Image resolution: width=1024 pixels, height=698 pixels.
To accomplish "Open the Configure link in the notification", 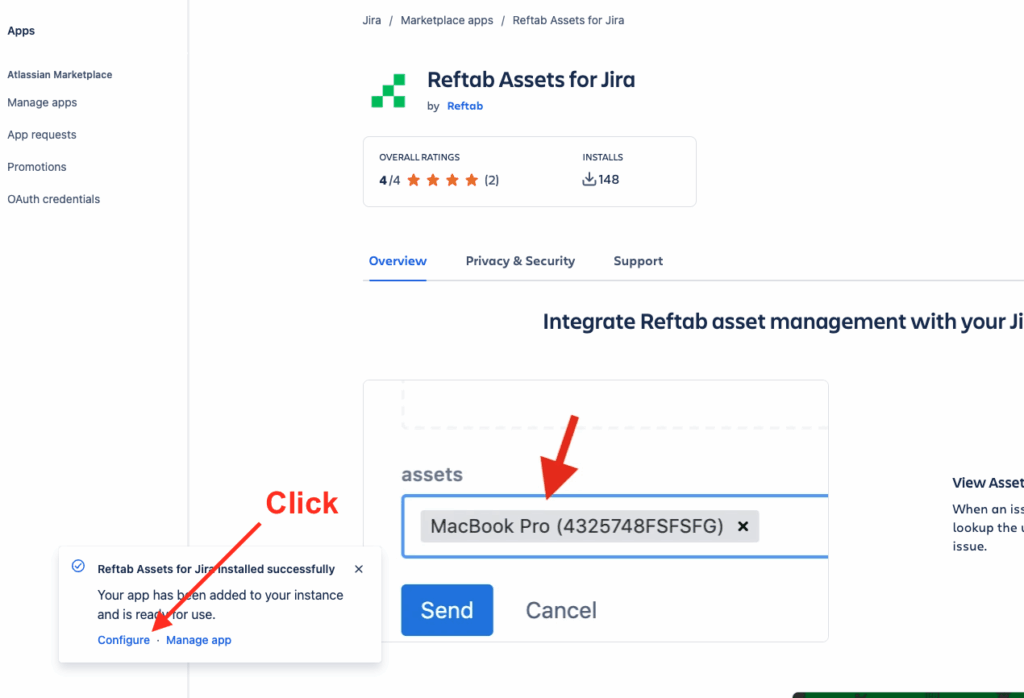I will [x=123, y=640].
